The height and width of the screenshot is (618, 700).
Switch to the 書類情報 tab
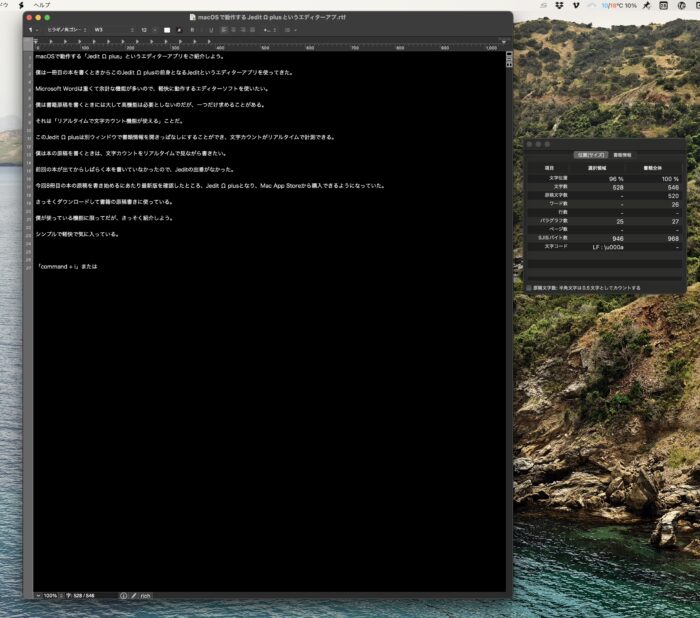(x=622, y=155)
